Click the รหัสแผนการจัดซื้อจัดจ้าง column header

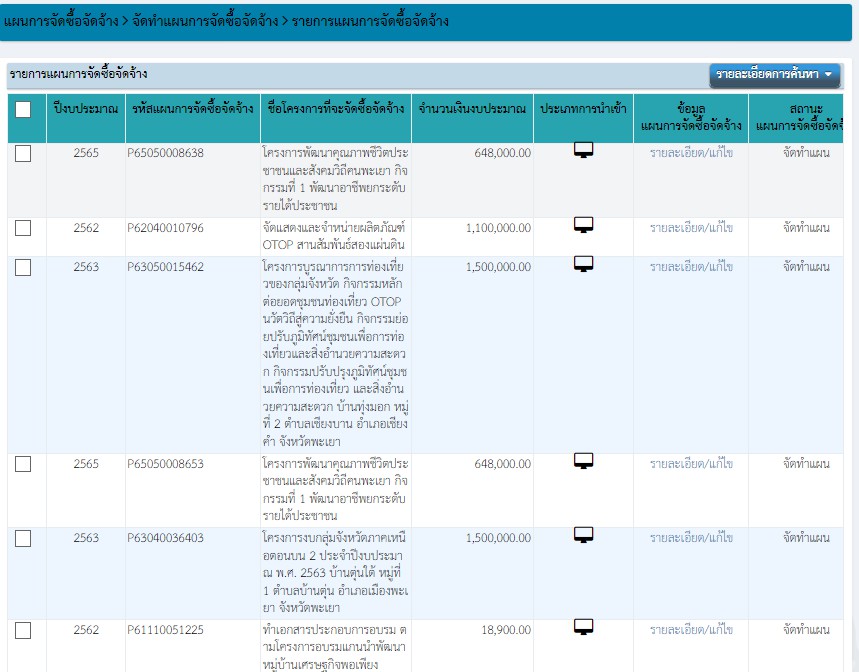click(192, 108)
